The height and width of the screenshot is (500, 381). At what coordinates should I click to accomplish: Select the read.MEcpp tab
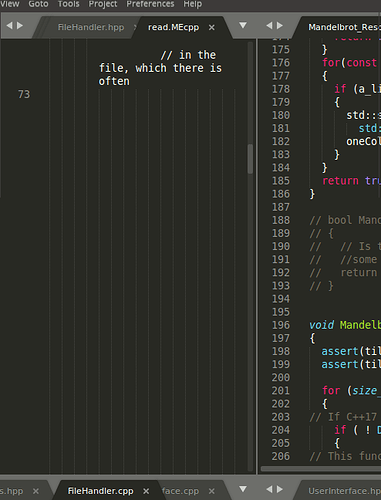[173, 27]
